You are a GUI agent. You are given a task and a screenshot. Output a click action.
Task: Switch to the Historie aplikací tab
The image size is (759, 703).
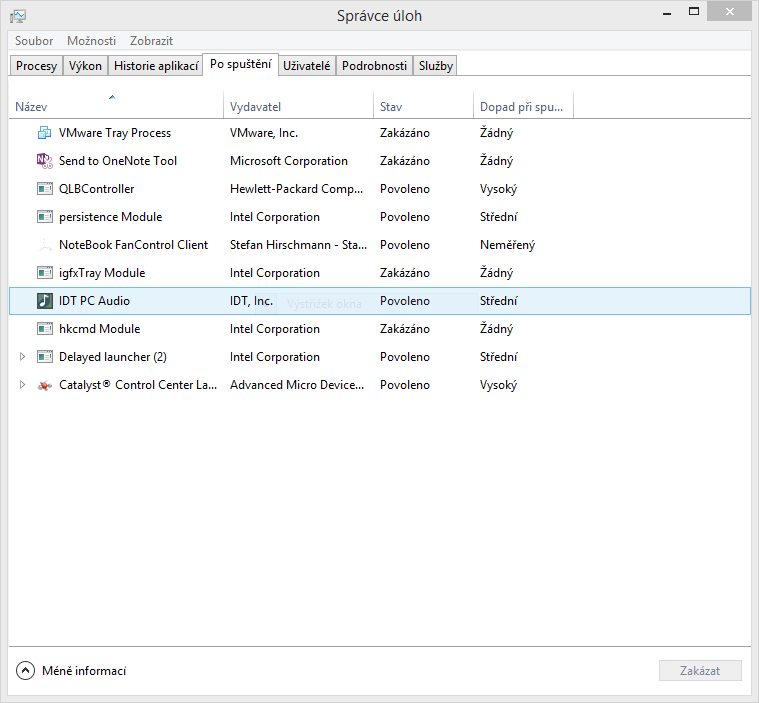(x=156, y=66)
